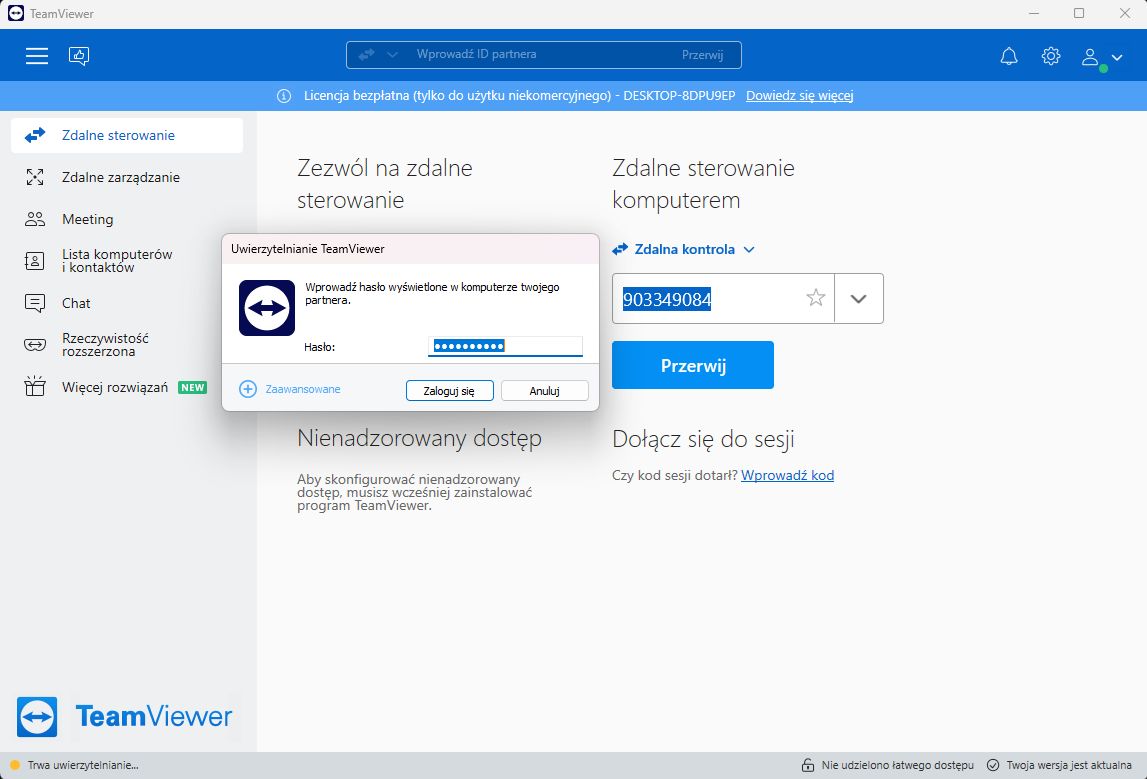Click Przerwij in the top bar
Screen dimensions: 1147x779
[x=702, y=55]
